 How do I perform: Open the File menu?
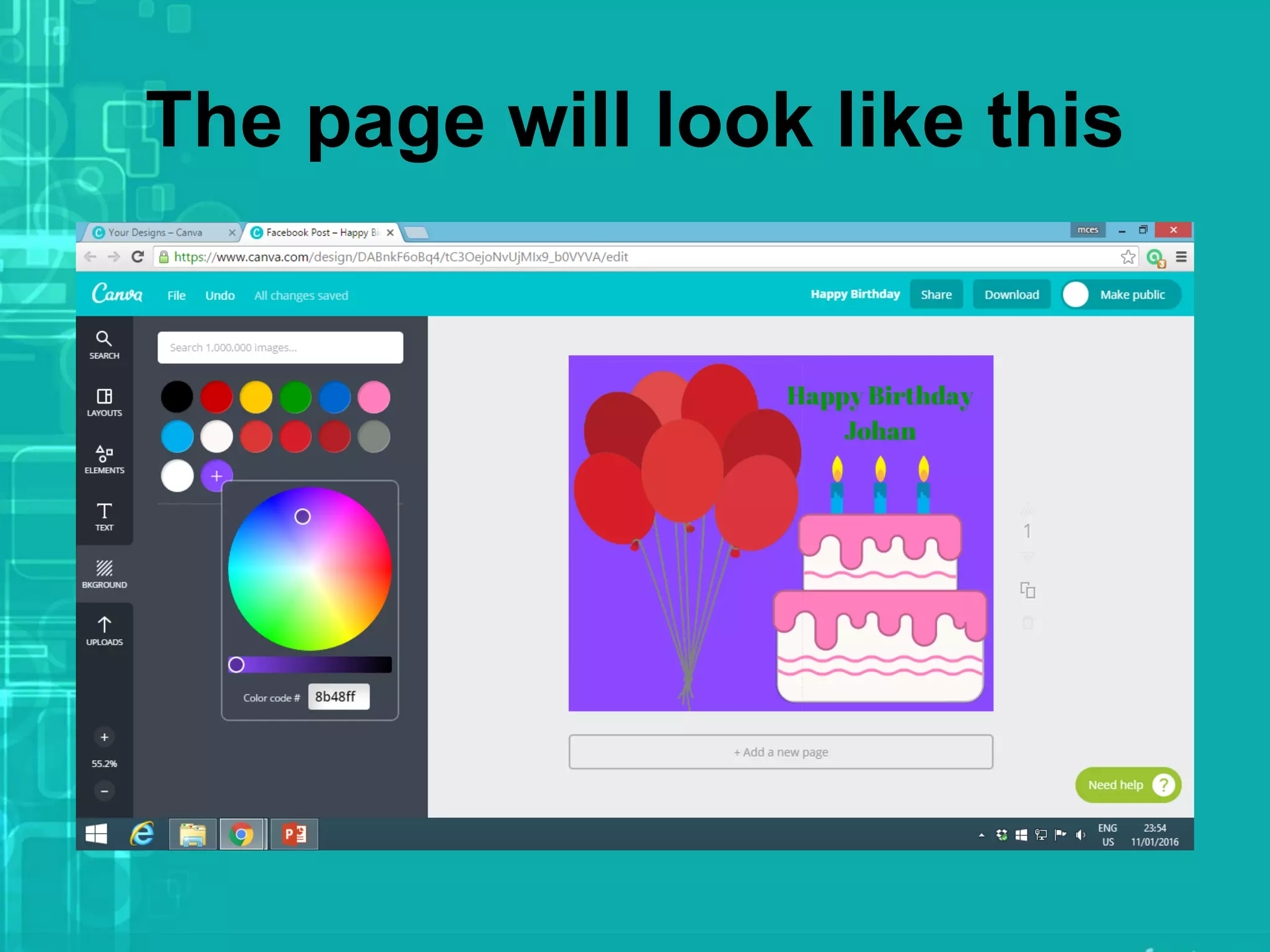click(x=176, y=296)
